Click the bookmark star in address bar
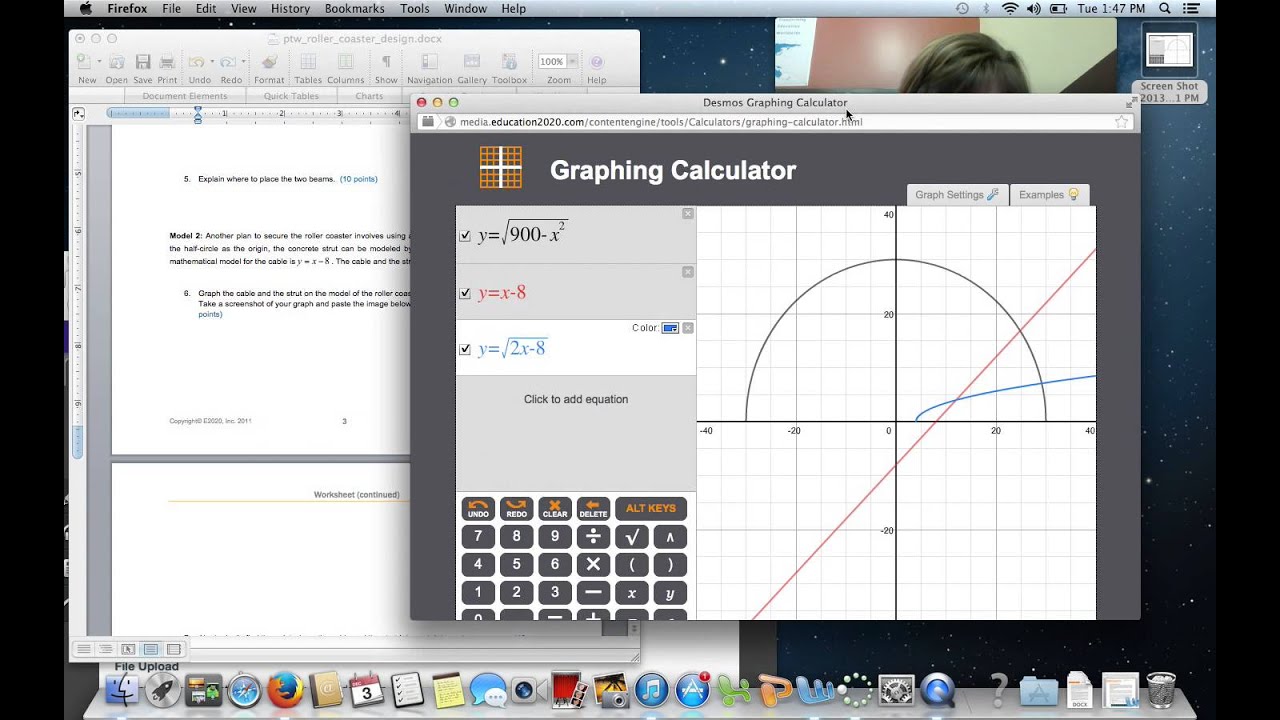This screenshot has width=1280, height=720. (1122, 122)
